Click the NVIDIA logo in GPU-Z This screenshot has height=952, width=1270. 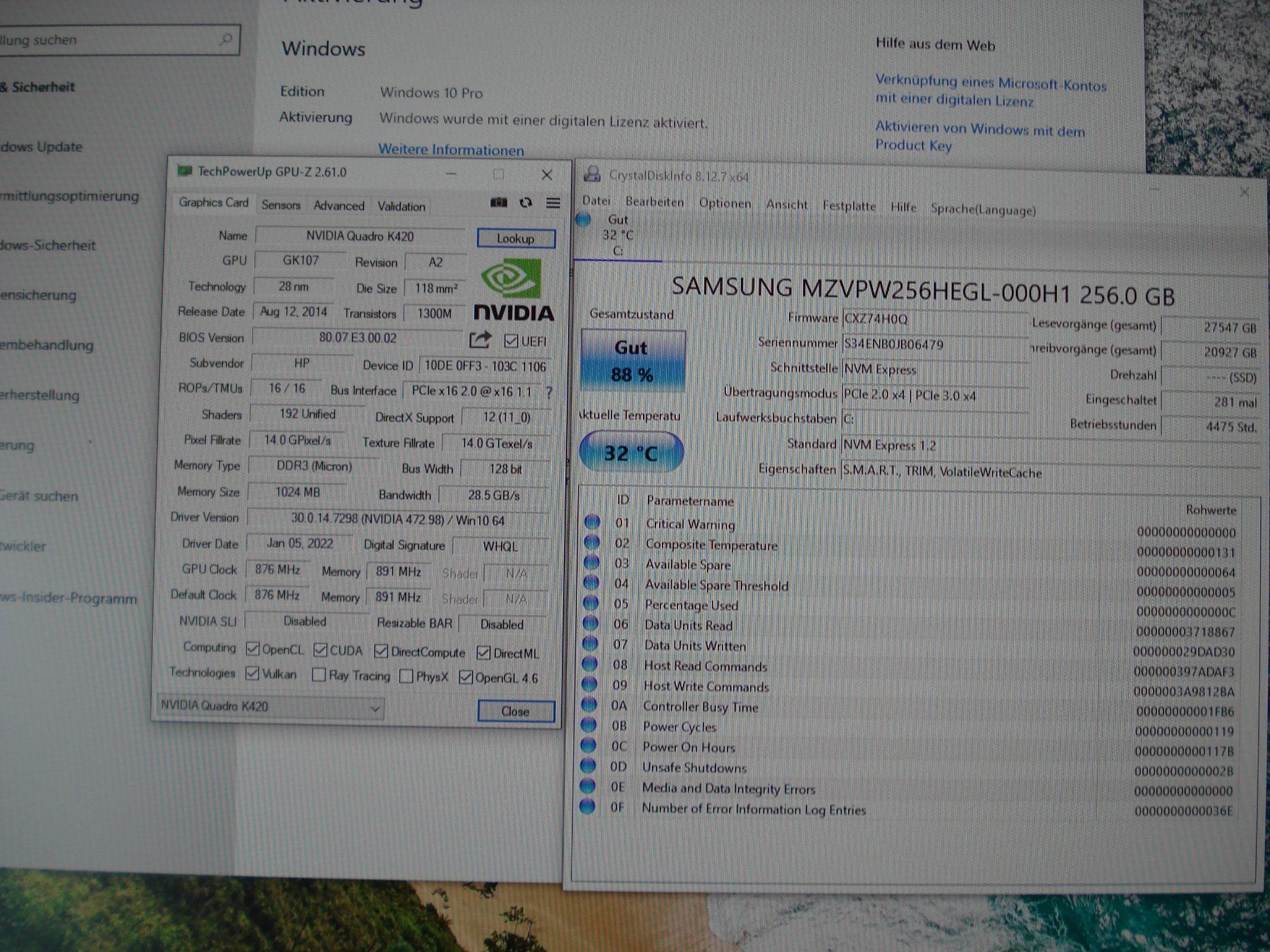513,290
